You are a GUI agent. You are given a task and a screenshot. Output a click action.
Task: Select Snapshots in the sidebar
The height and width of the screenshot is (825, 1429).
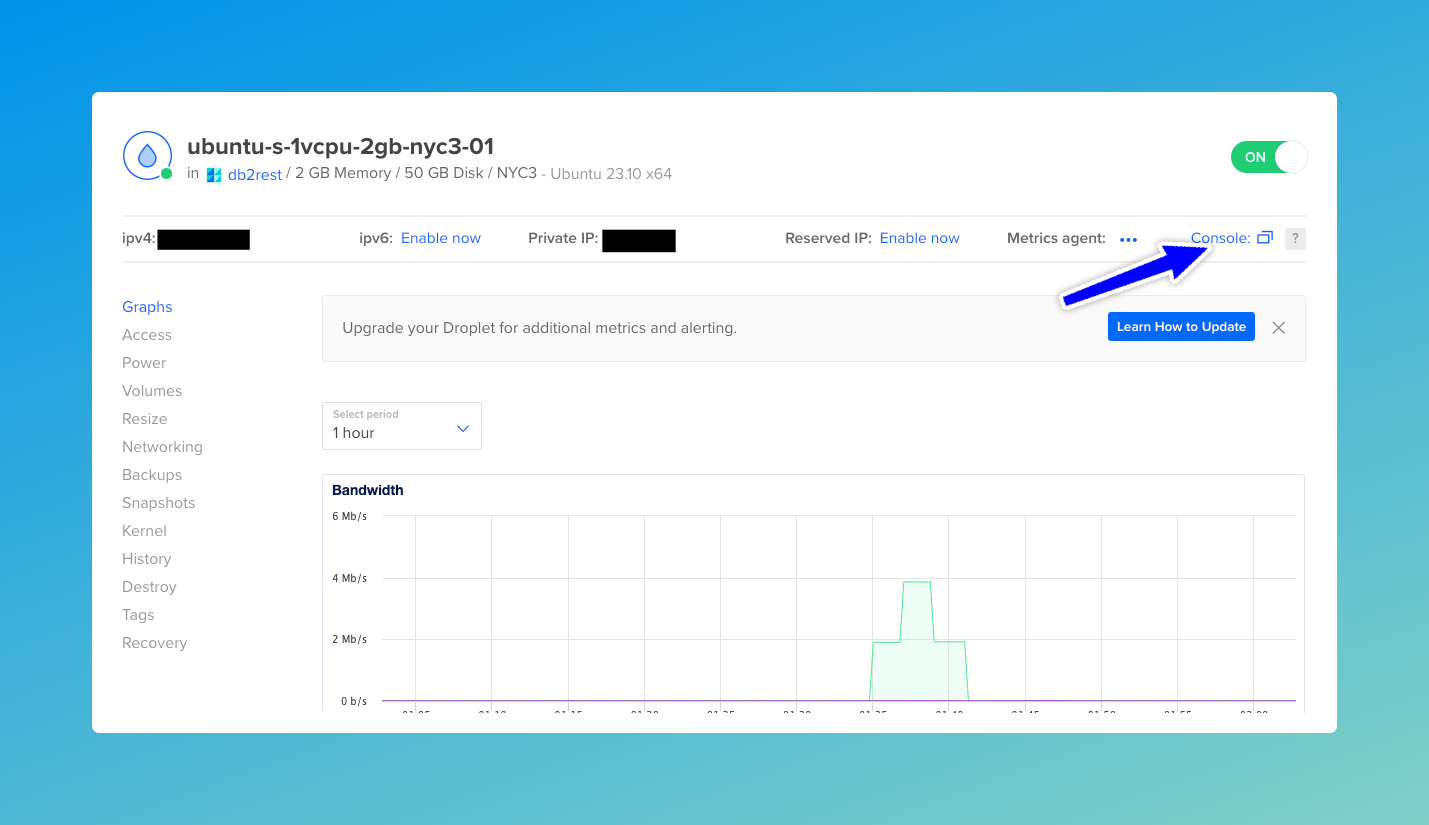158,503
